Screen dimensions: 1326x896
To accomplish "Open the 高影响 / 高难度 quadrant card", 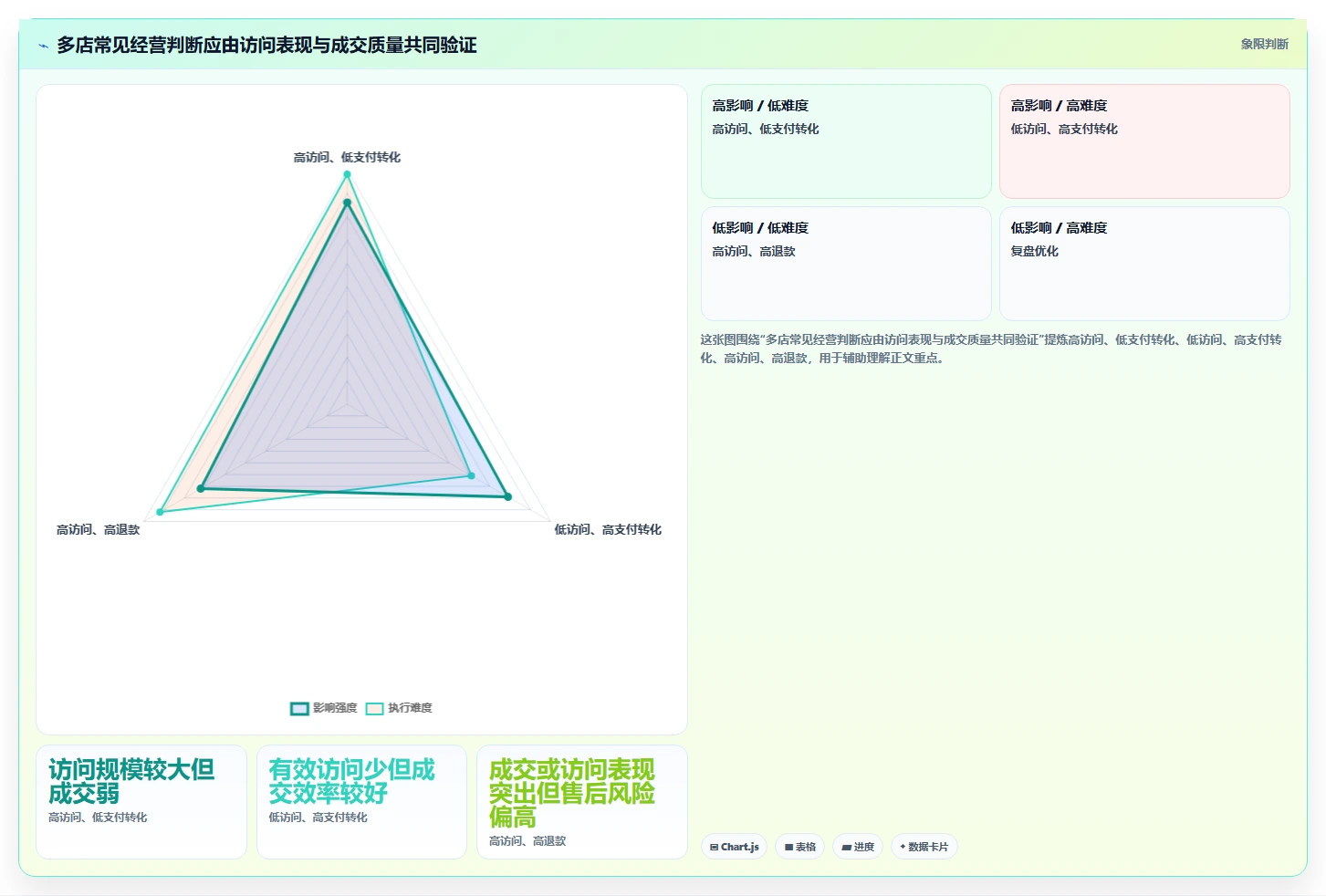I will [x=1144, y=141].
